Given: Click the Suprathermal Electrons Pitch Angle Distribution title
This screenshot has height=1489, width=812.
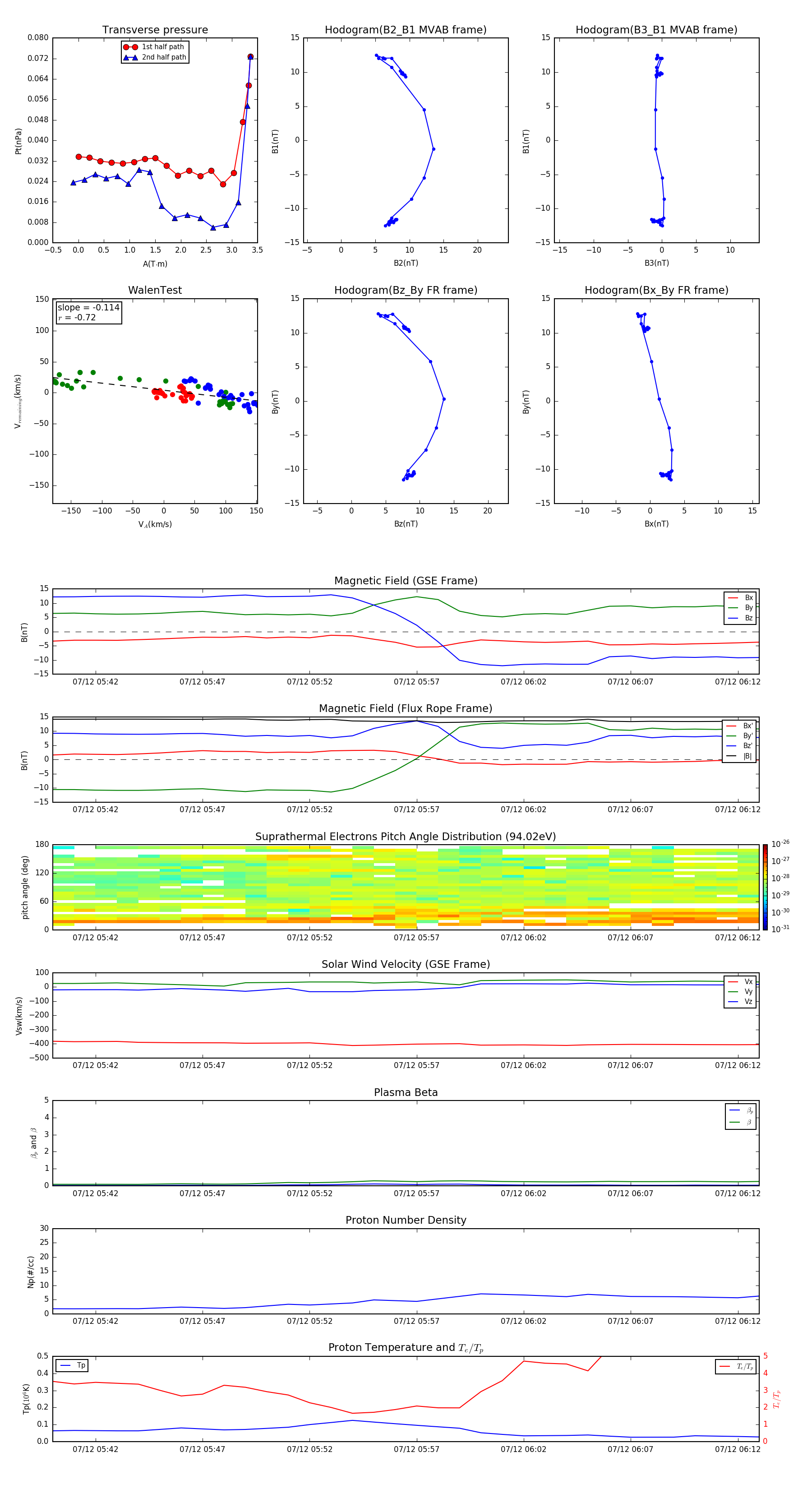Looking at the screenshot, I should pos(406,837).
